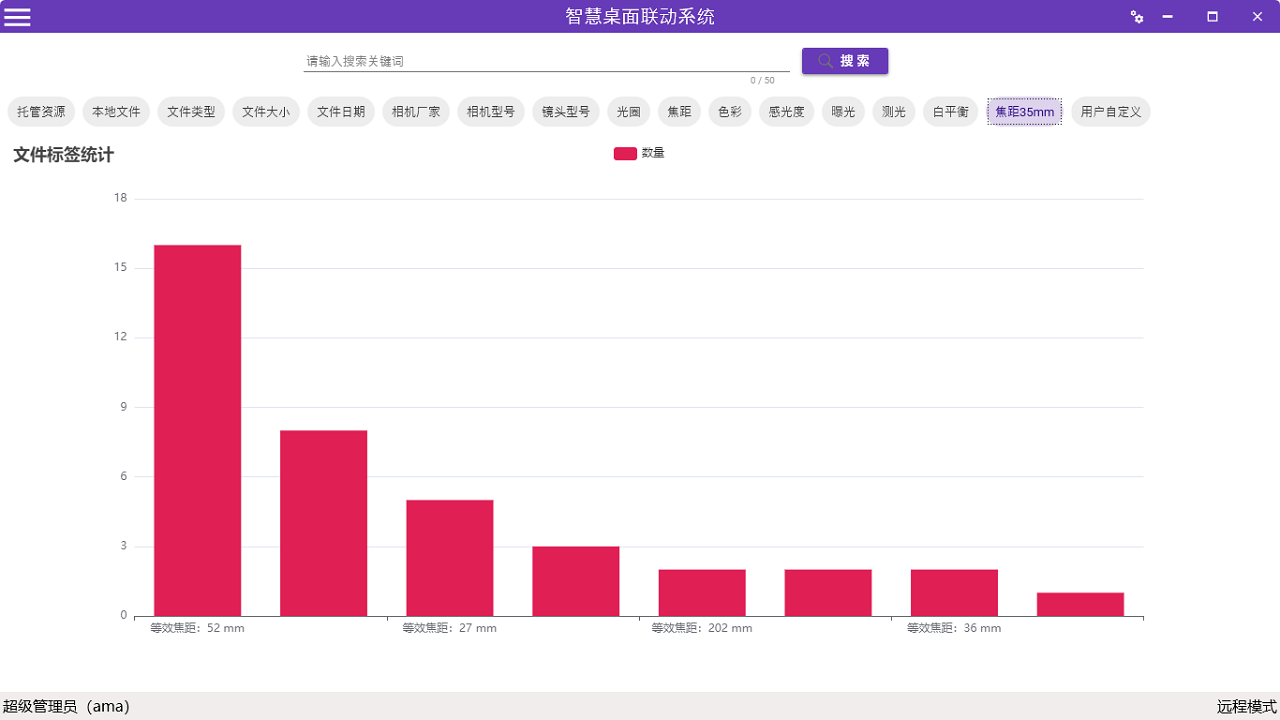Open the settings gears icon in title bar
The height and width of the screenshot is (720, 1280).
point(1137,17)
